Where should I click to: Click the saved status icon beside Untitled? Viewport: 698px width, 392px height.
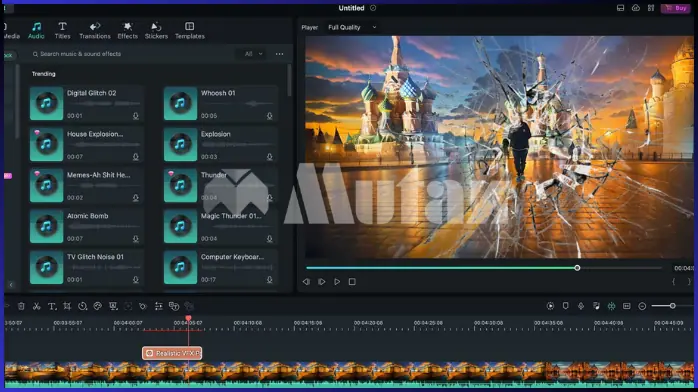(x=373, y=8)
